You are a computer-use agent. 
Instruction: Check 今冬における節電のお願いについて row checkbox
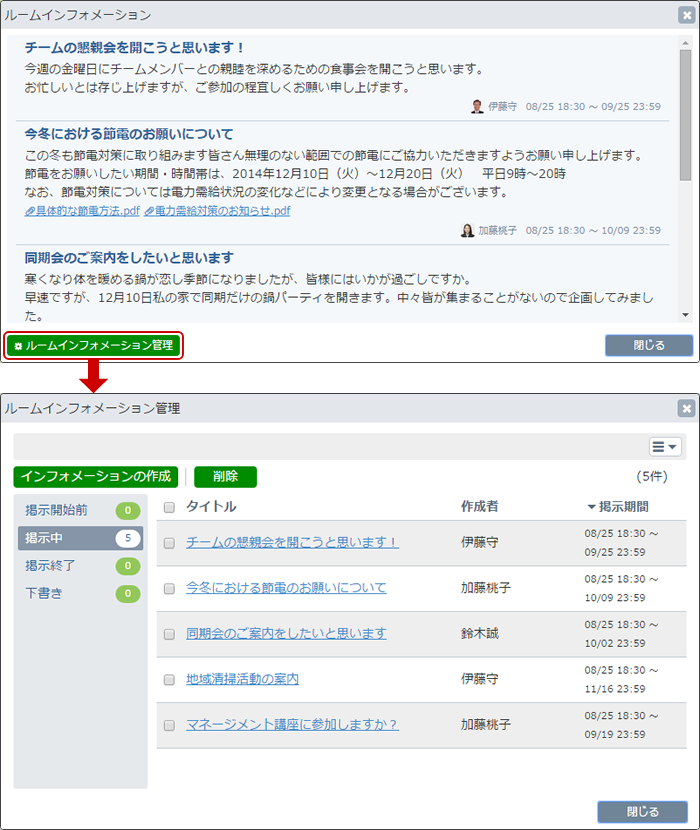[169, 589]
